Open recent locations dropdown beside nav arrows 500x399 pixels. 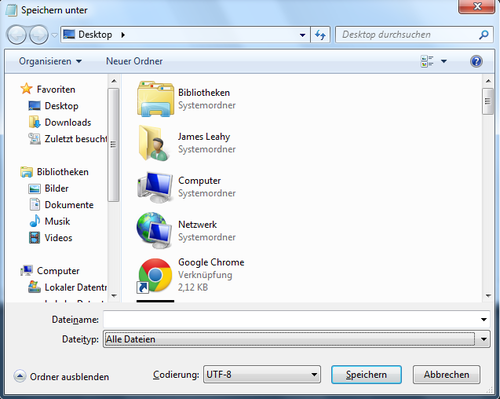55,35
